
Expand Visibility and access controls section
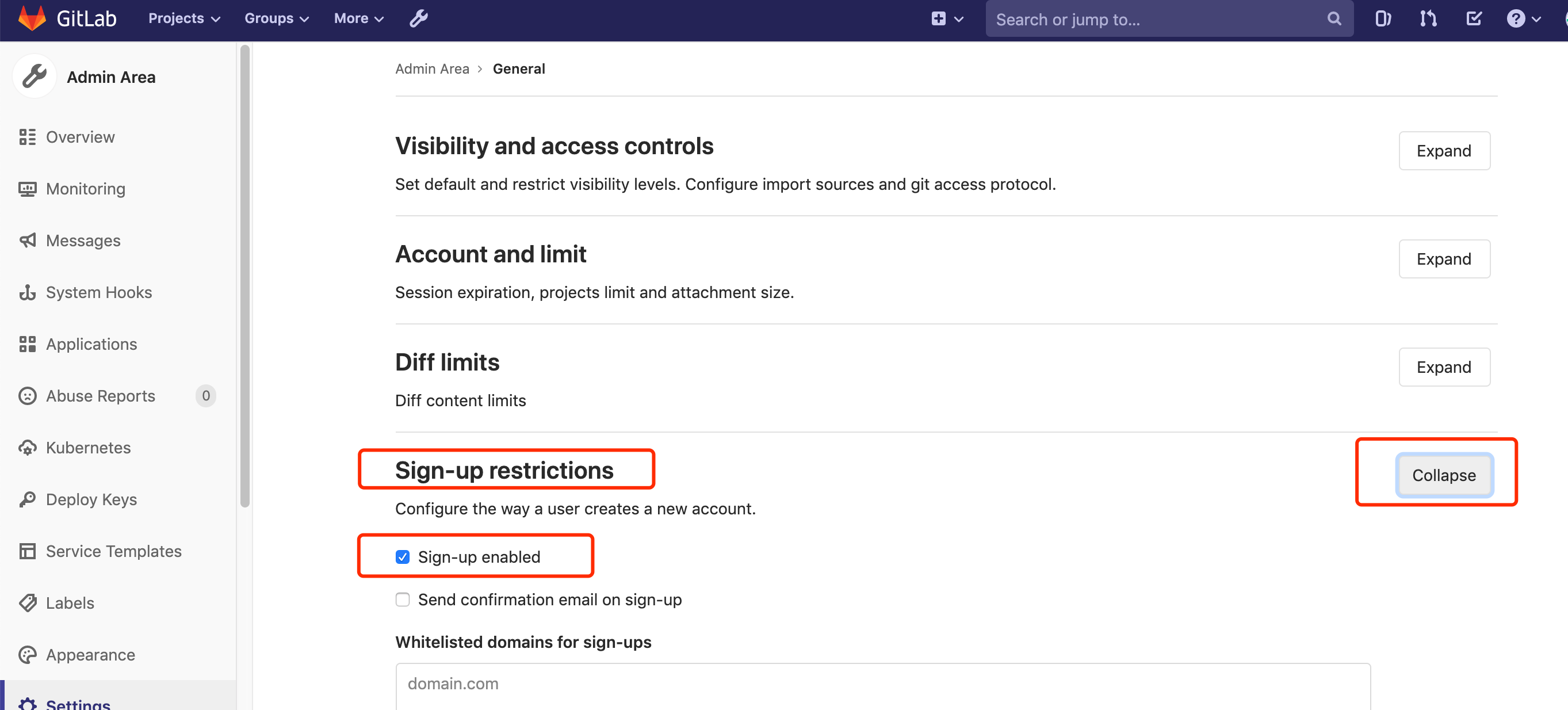1443,150
